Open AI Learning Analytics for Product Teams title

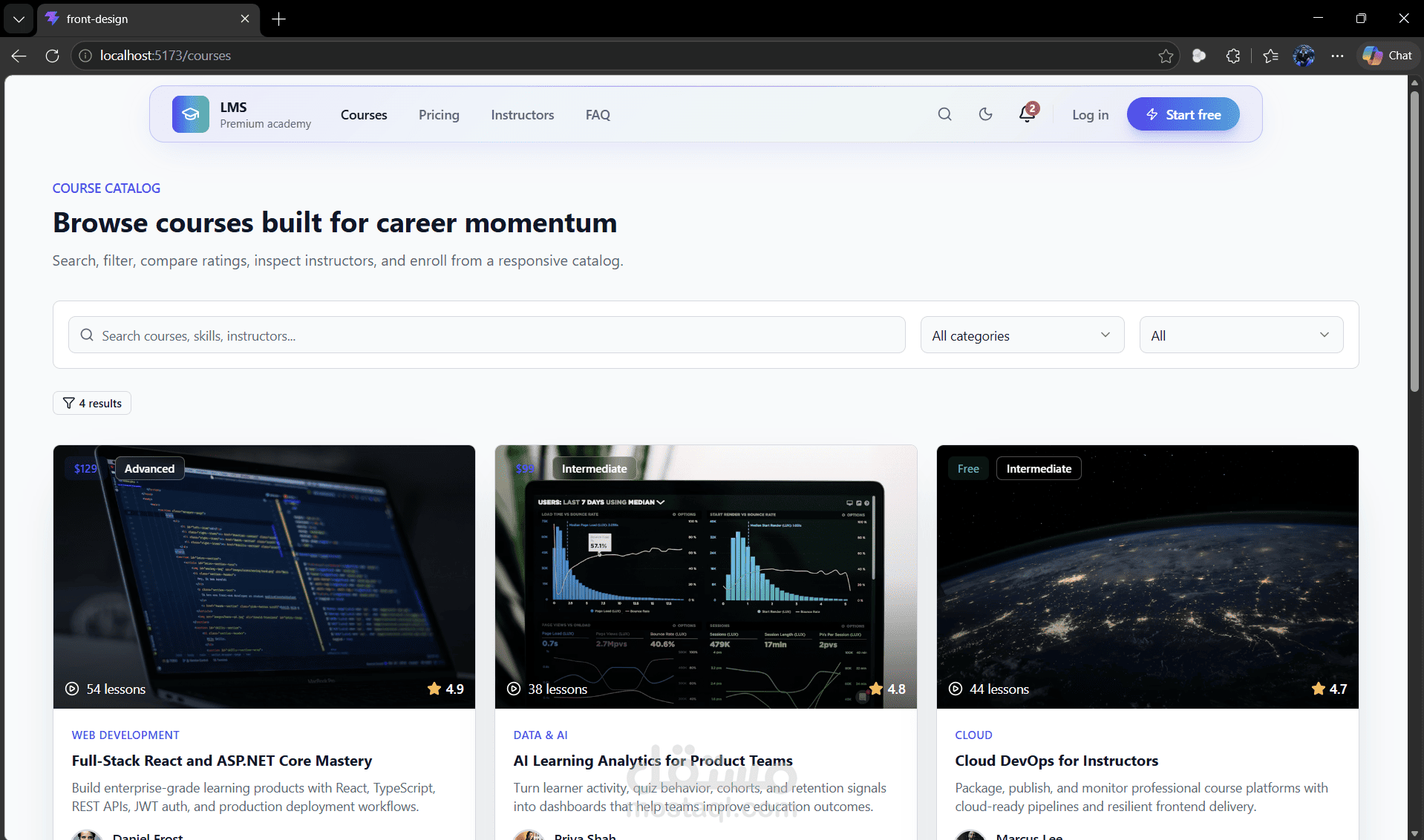653,761
